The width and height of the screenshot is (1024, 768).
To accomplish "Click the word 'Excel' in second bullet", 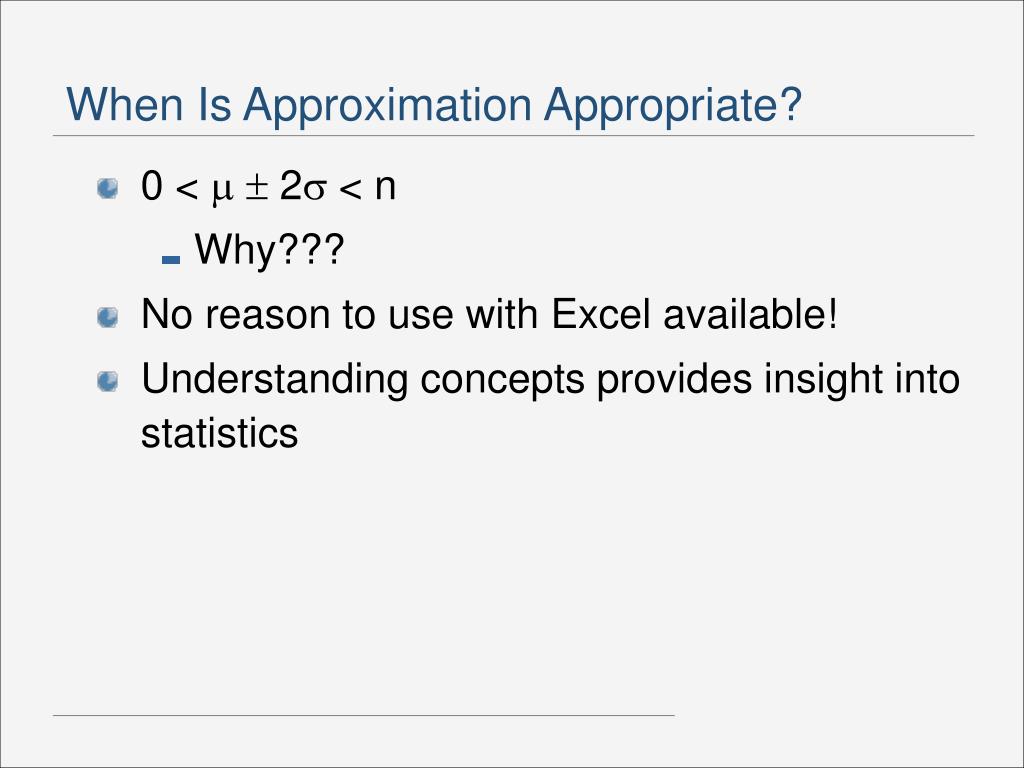I will click(601, 314).
